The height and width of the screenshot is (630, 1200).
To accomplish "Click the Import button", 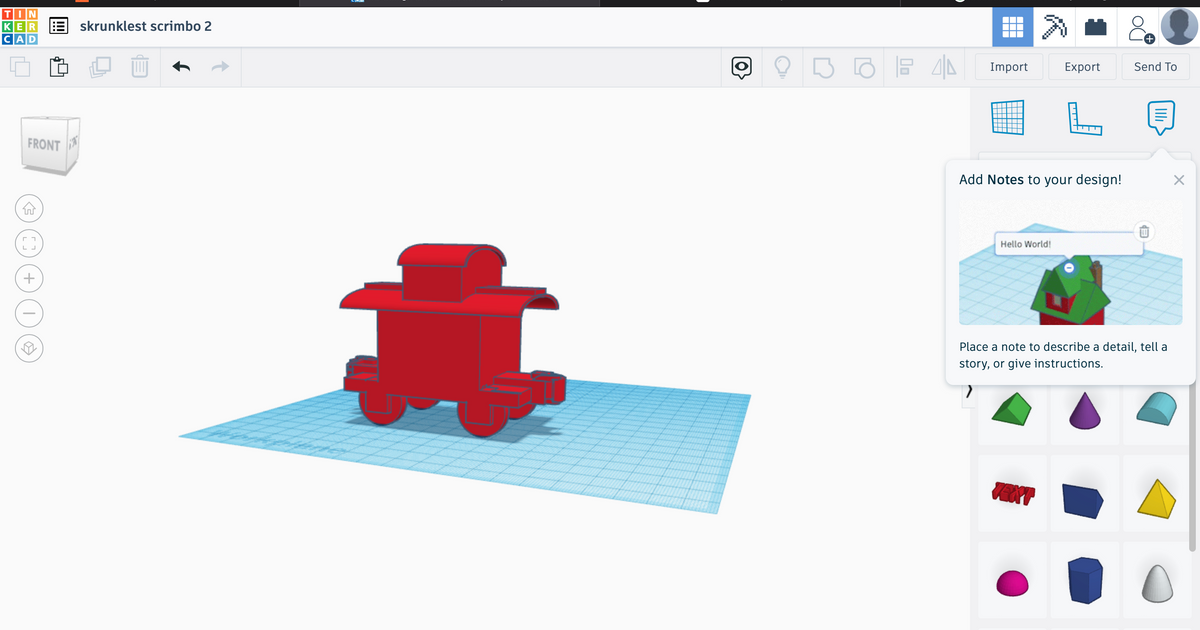I will pyautogui.click(x=1008, y=66).
